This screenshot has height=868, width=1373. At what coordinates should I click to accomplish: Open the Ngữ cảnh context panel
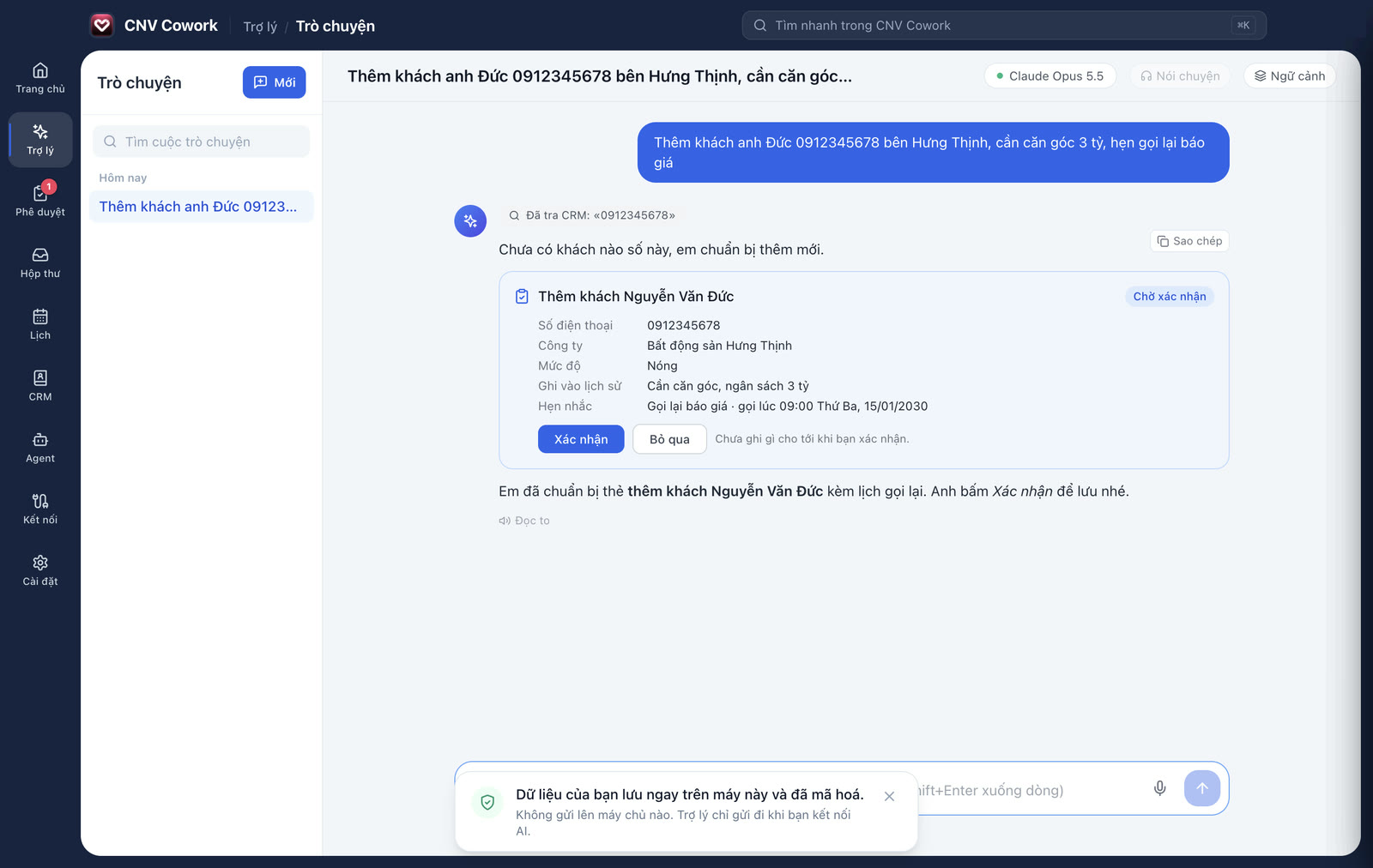[1290, 76]
